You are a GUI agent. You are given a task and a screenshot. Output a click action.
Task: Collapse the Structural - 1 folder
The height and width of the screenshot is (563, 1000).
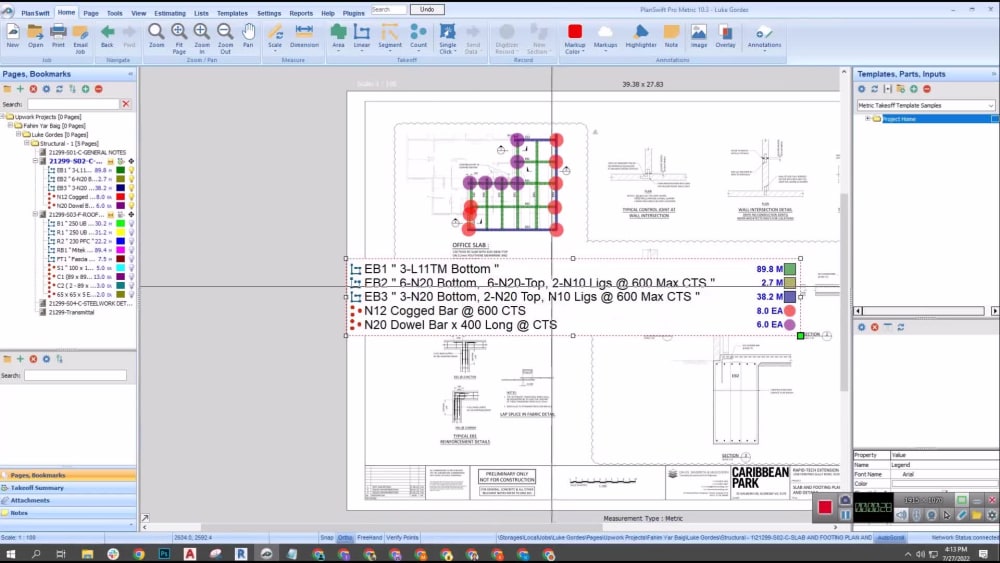(27, 143)
